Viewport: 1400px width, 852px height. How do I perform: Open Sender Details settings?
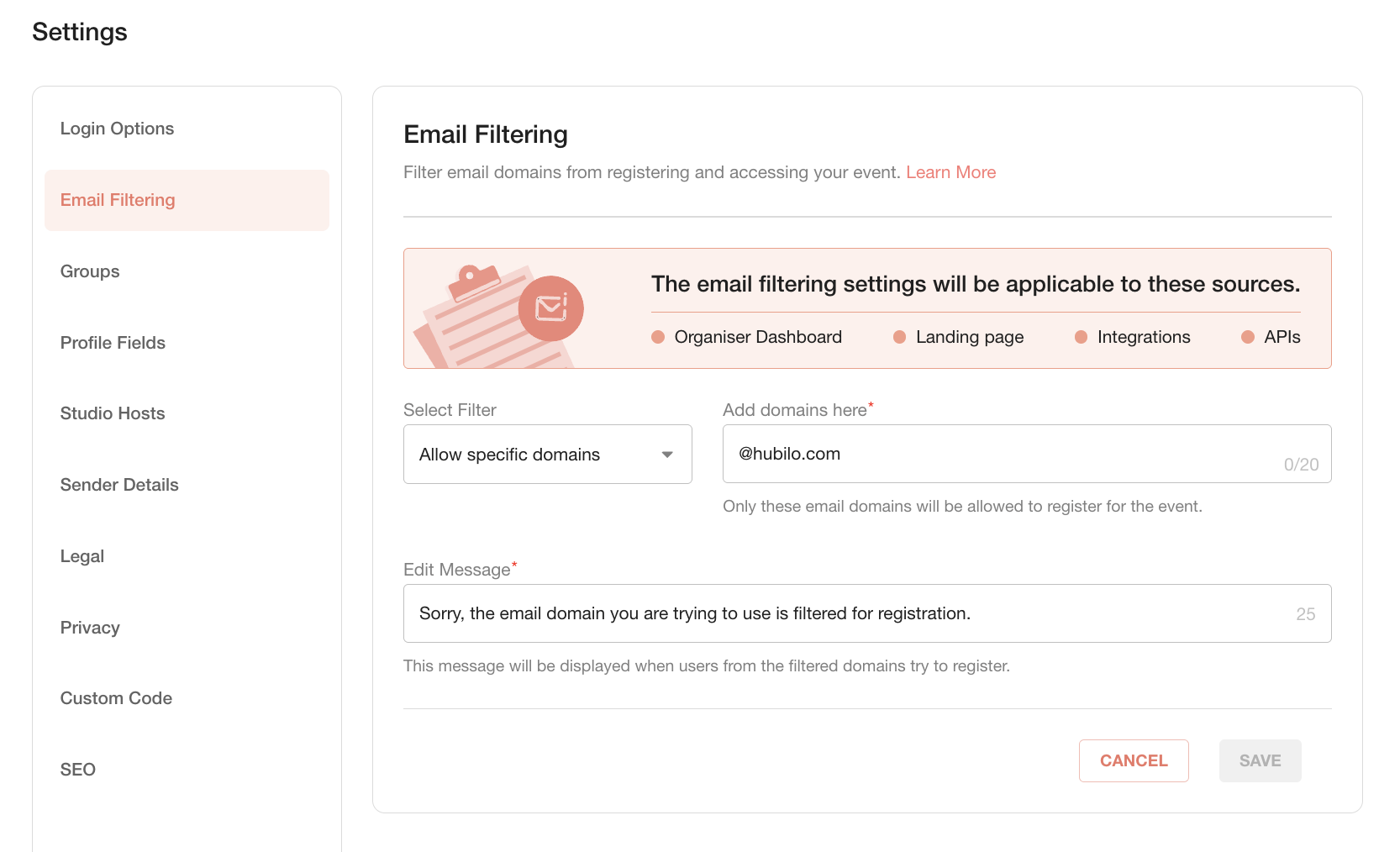[x=119, y=485]
